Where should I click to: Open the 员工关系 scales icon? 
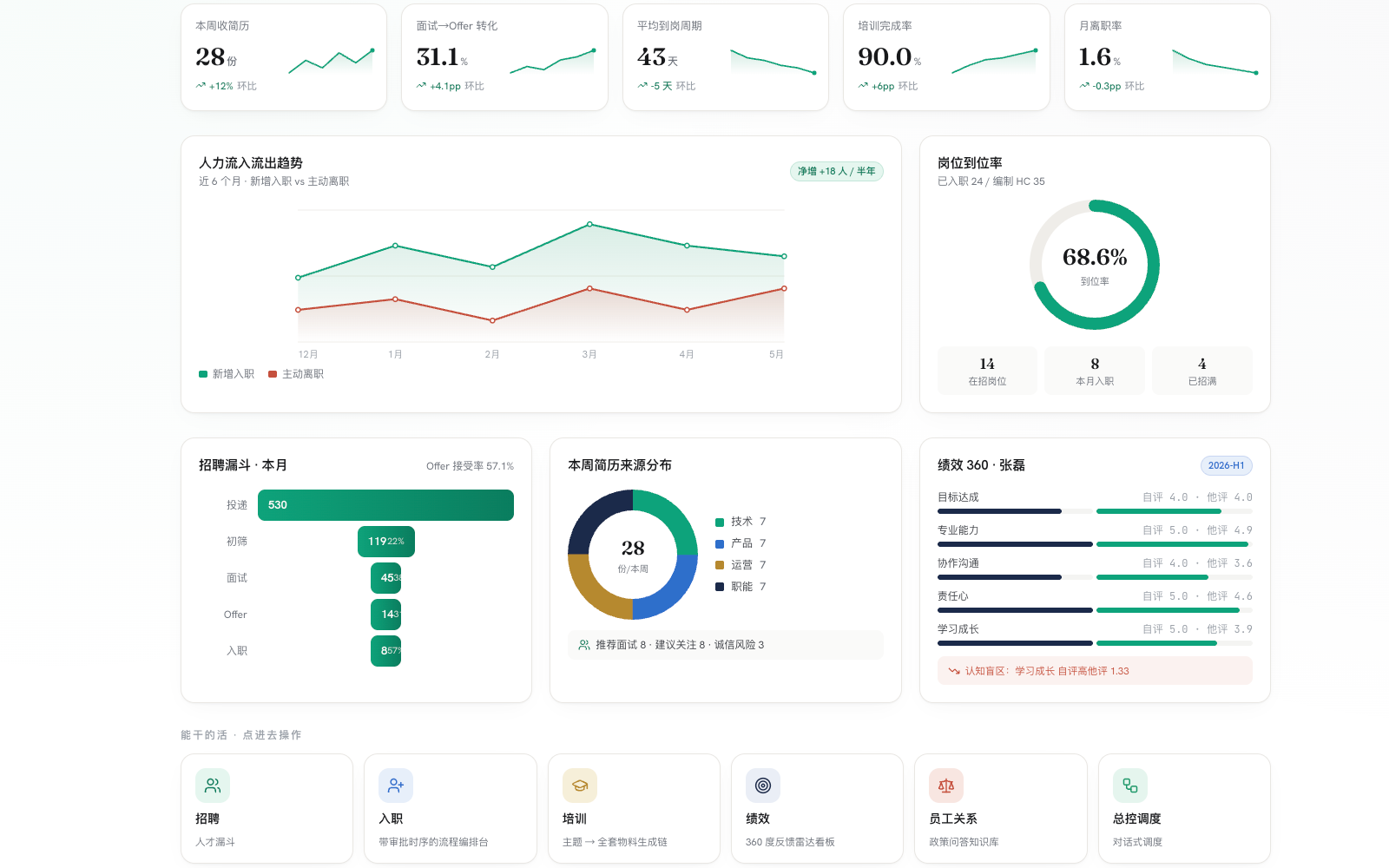pyautogui.click(x=946, y=786)
